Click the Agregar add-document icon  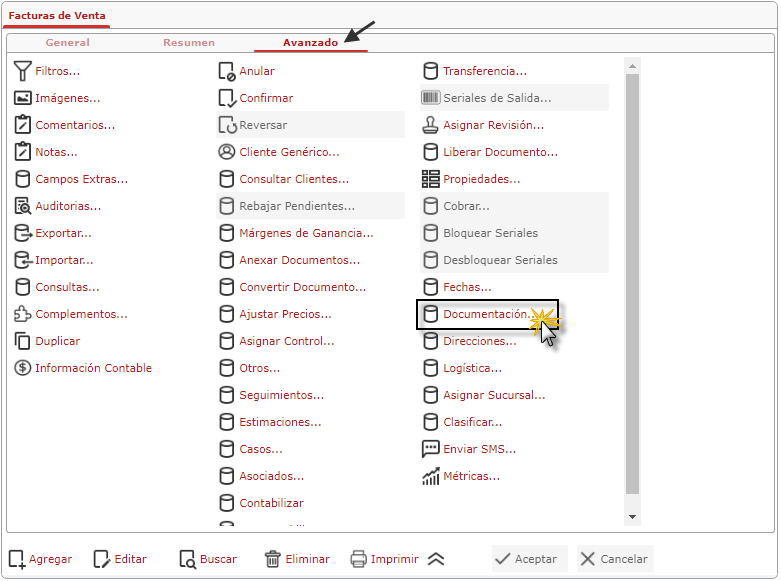click(17, 559)
